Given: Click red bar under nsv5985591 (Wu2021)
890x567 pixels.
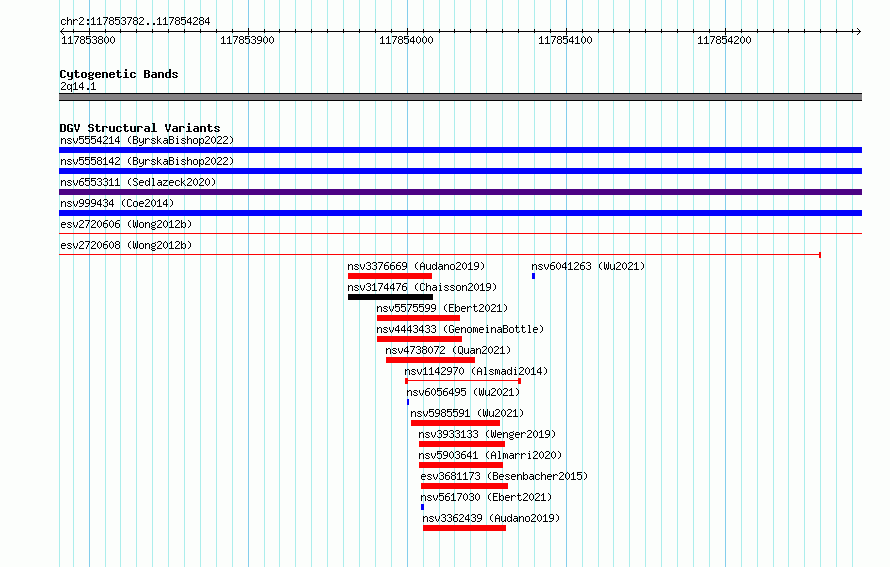Looking at the screenshot, I should coord(455,423).
